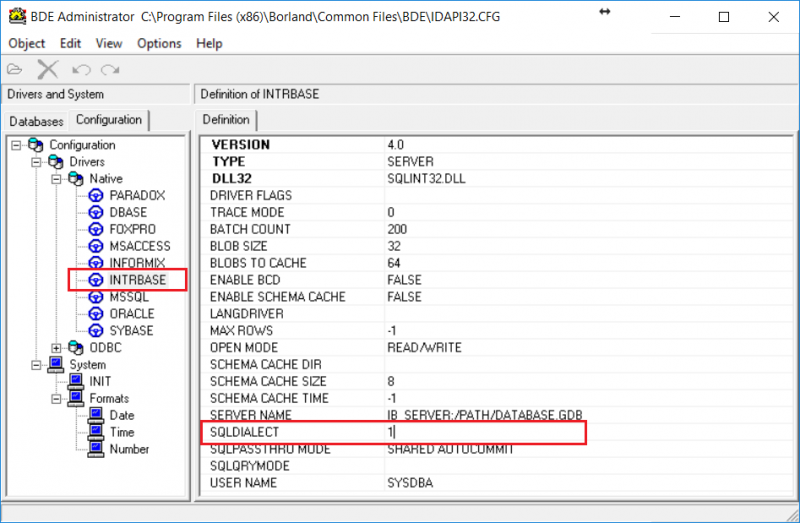This screenshot has height=523, width=800.
Task: Click the VERSION value 4.0
Action: coord(395,145)
